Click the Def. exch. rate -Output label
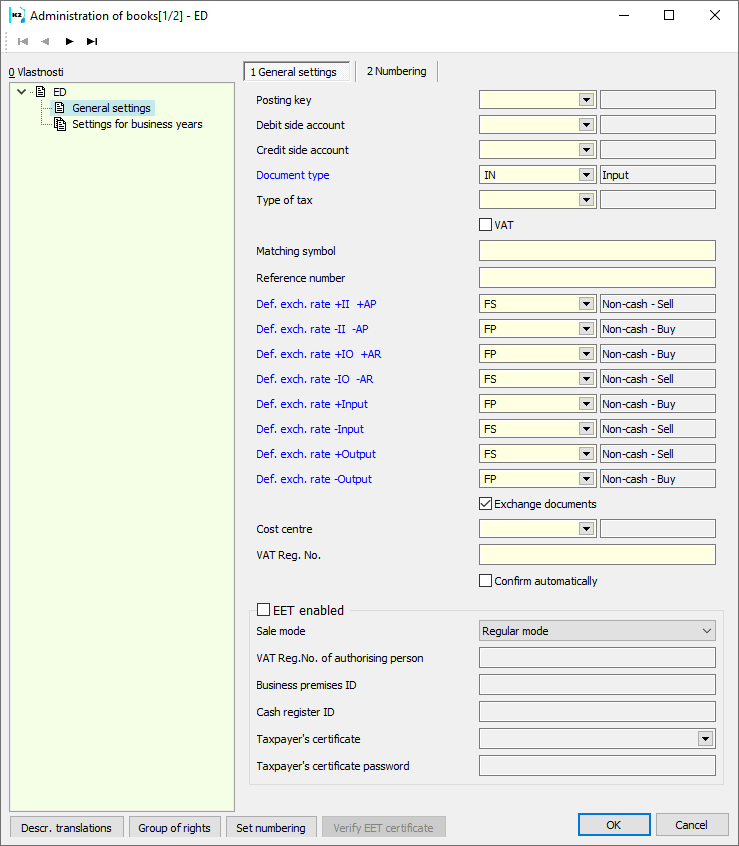Image resolution: width=739 pixels, height=846 pixels. [x=314, y=479]
